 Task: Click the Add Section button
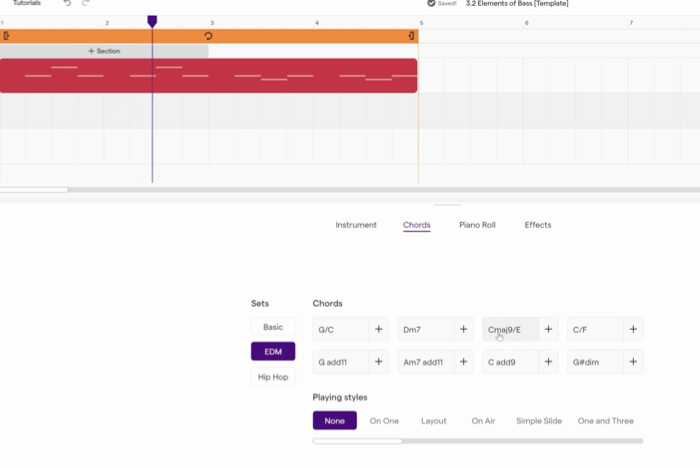tap(104, 51)
